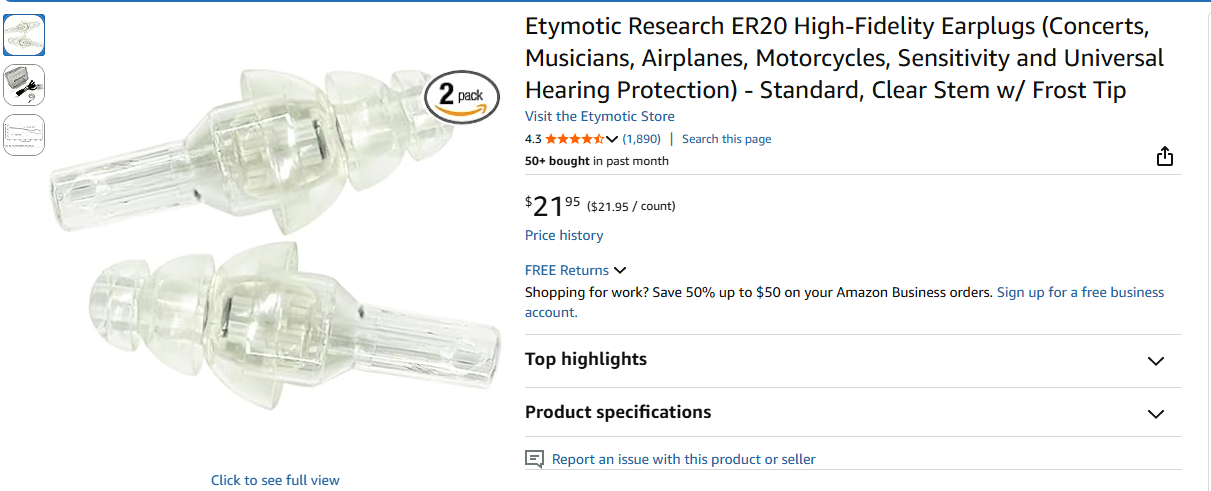
Task: Open the Price history link
Action: [x=564, y=235]
